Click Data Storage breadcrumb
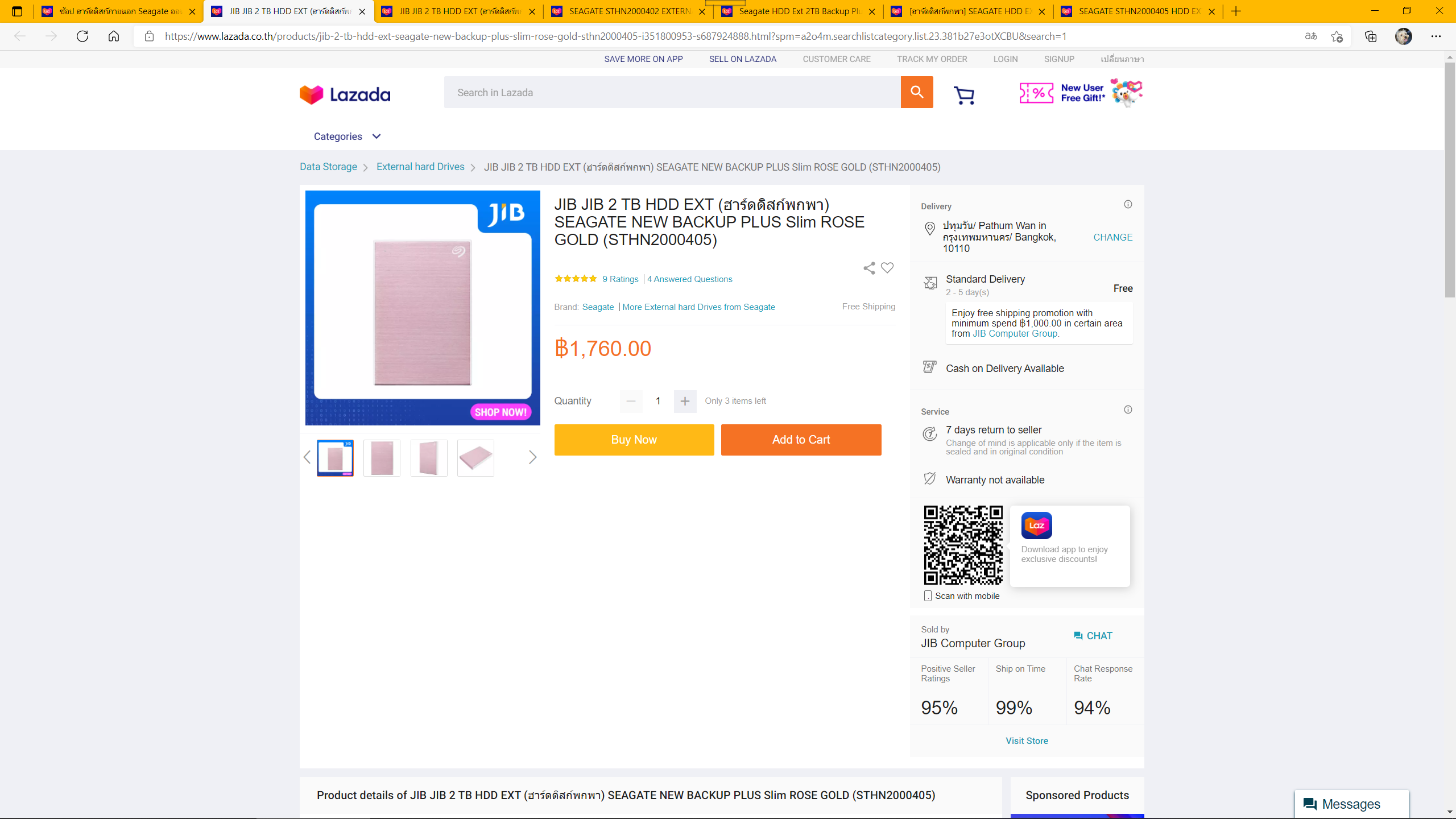The width and height of the screenshot is (1456, 819). coord(328,167)
